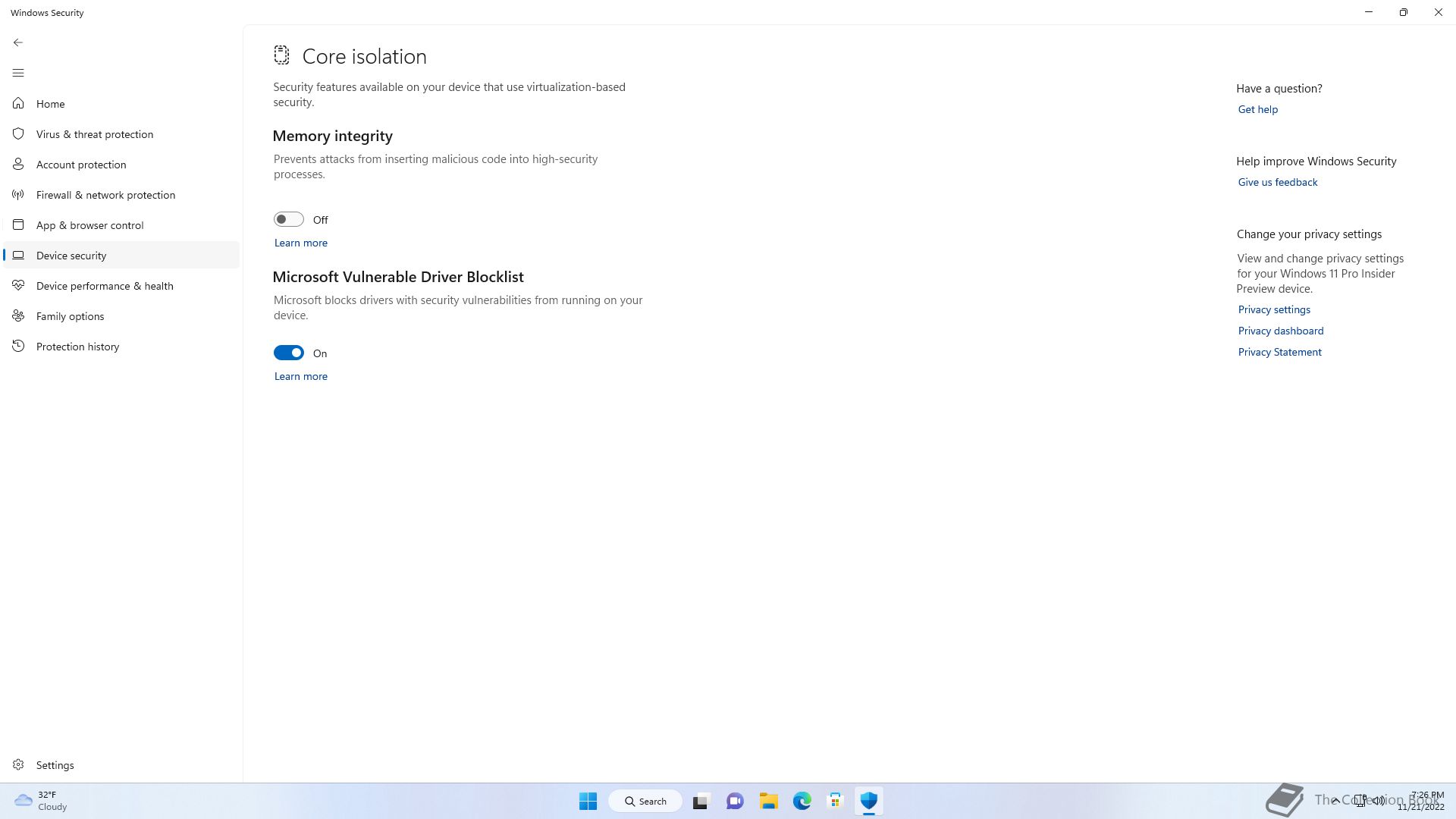Screen dimensions: 1456x819
Task: Click the App & browser control window icon
Action: click(x=18, y=224)
